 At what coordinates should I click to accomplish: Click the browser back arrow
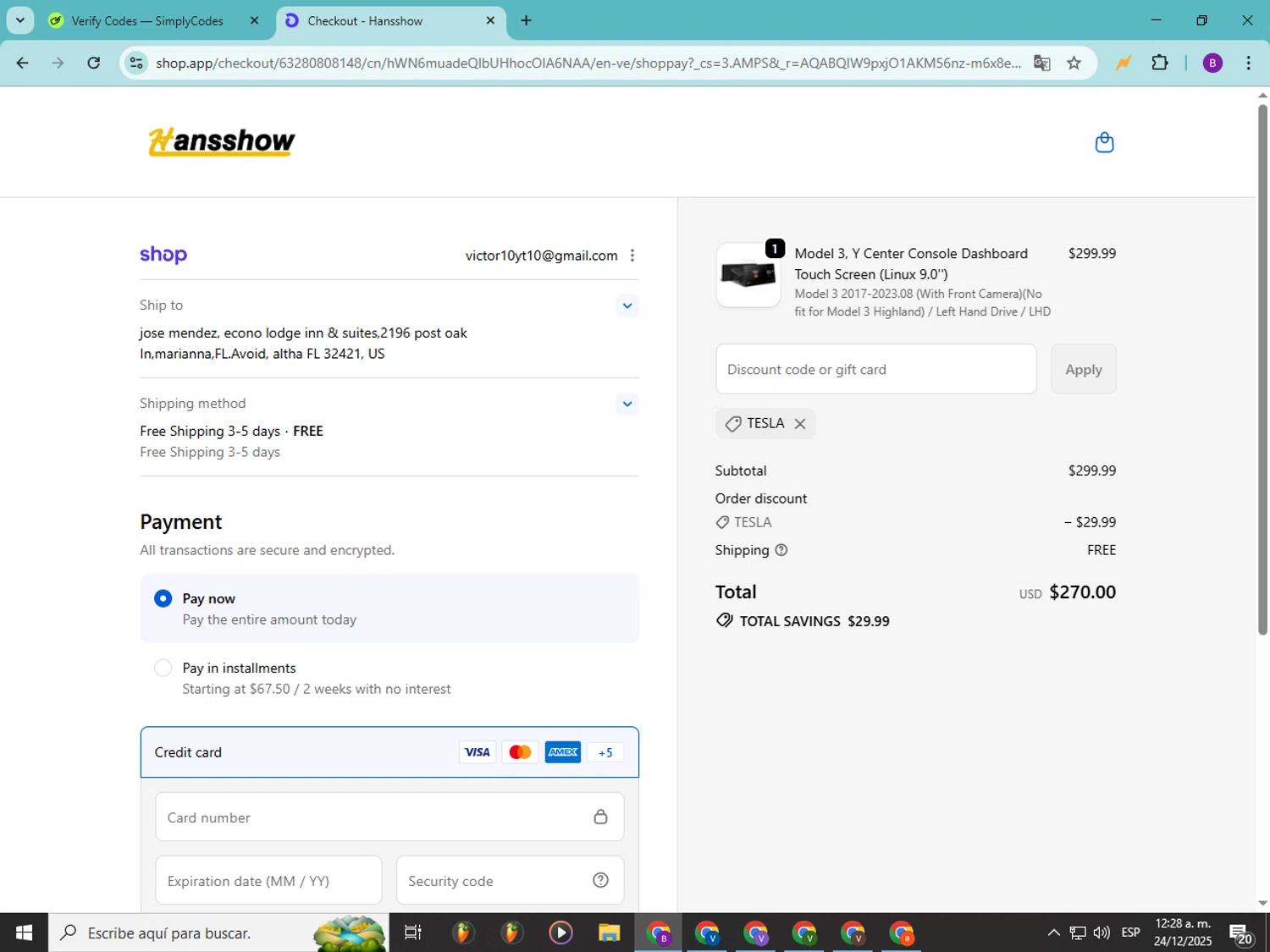pos(23,63)
